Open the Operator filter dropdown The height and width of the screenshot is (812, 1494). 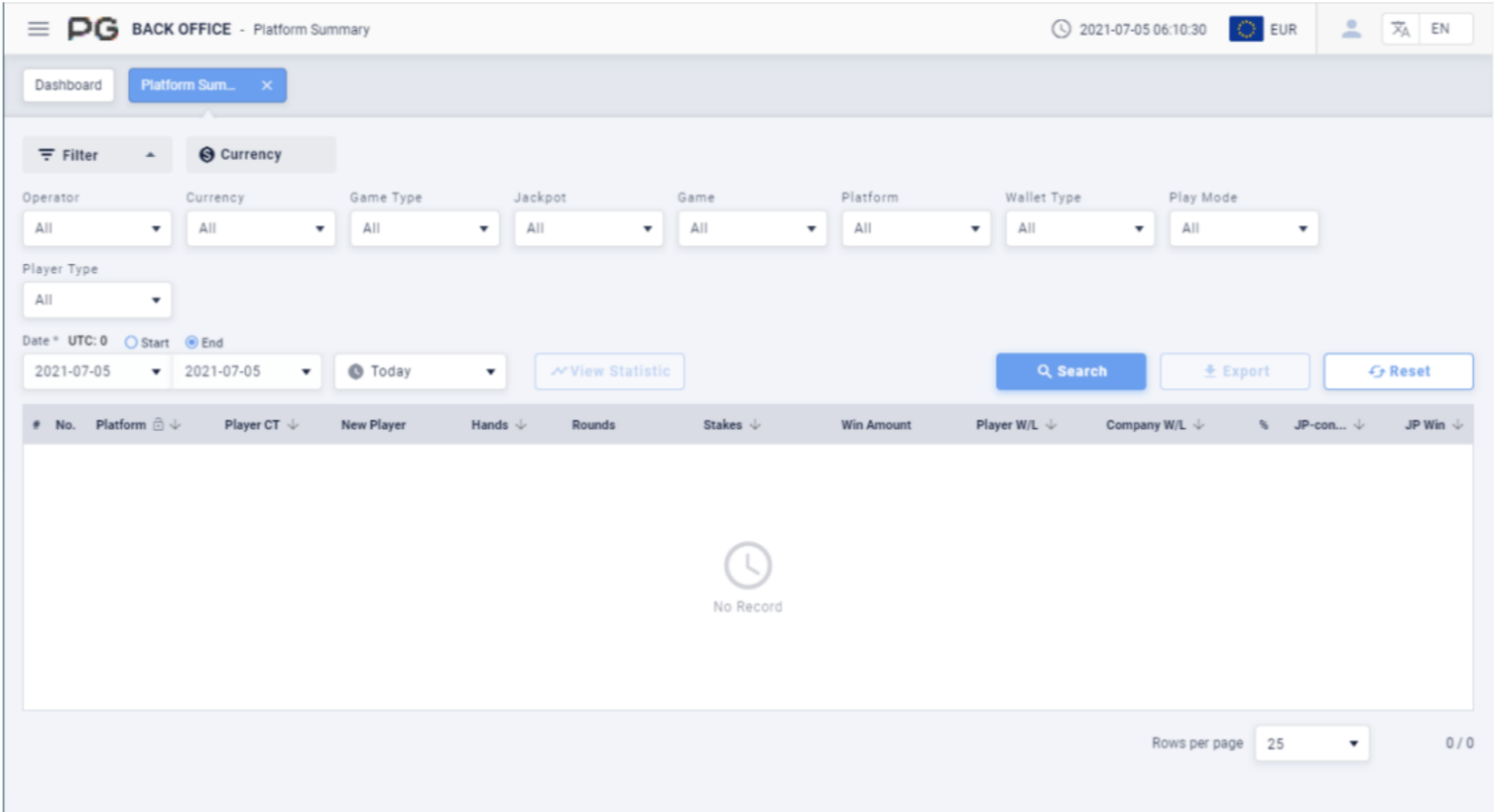pyautogui.click(x=95, y=228)
